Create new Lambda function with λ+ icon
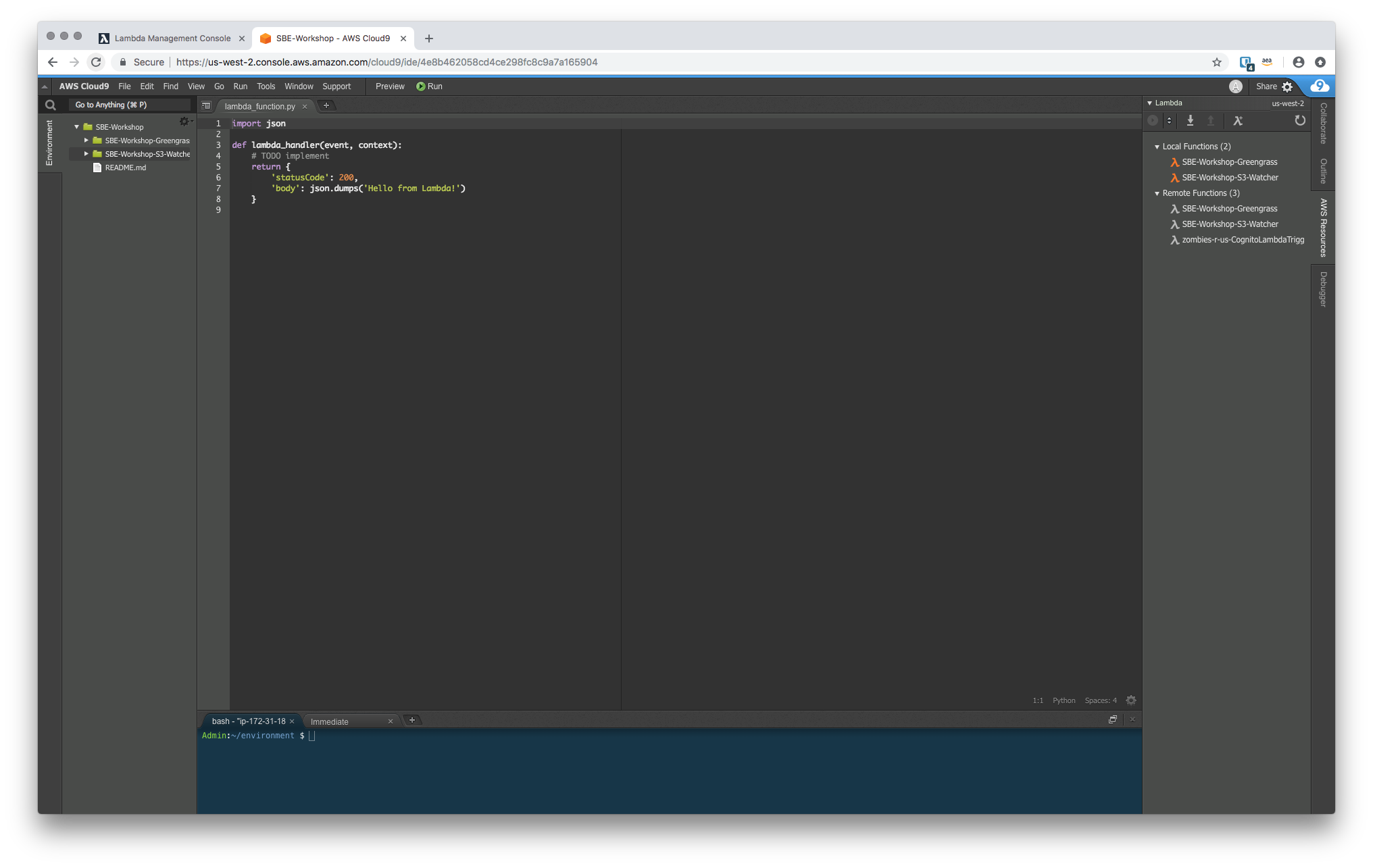 pyautogui.click(x=1238, y=121)
